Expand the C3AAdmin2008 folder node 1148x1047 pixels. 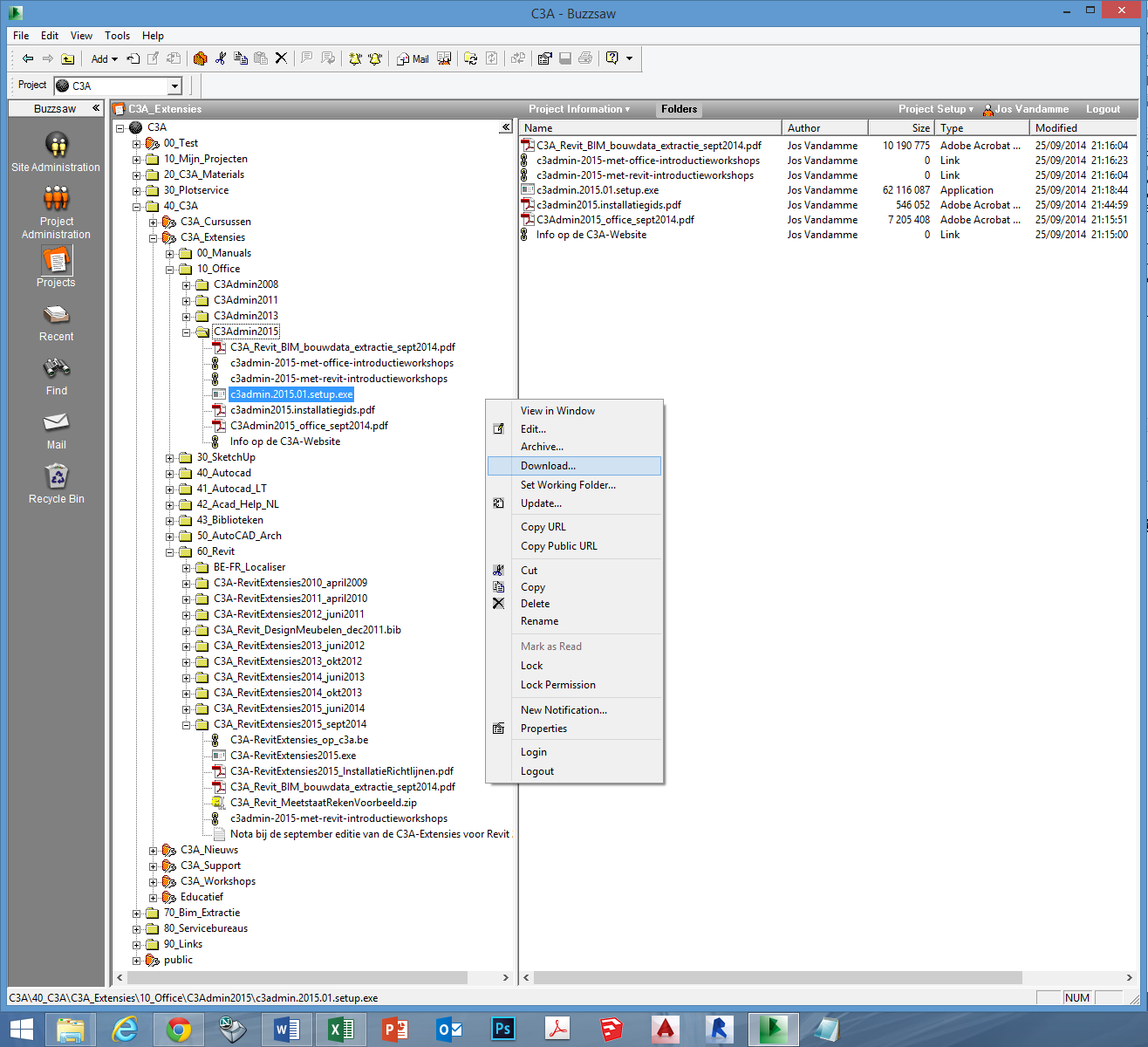[187, 285]
